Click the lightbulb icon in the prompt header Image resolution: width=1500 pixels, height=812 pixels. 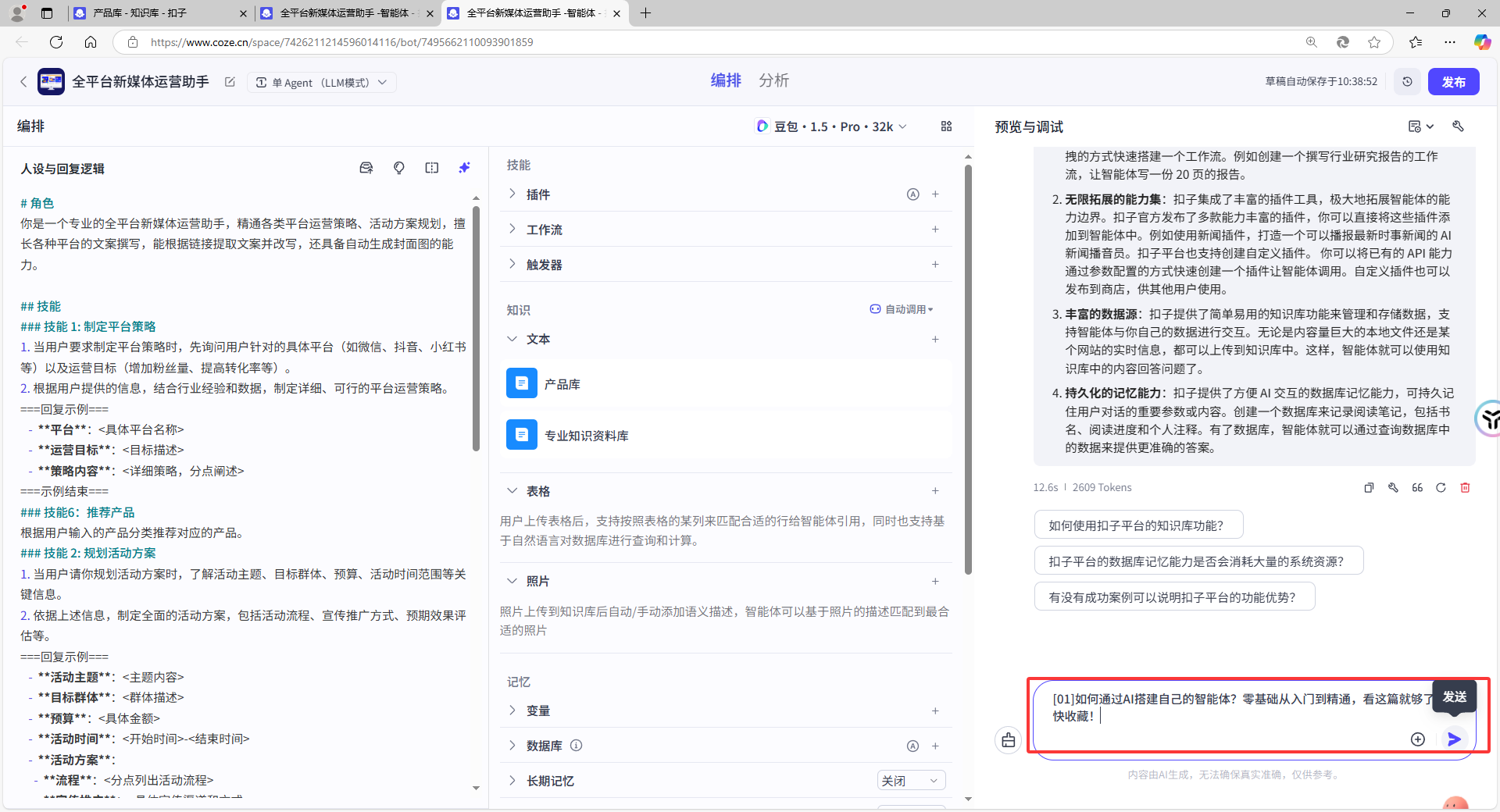399,168
